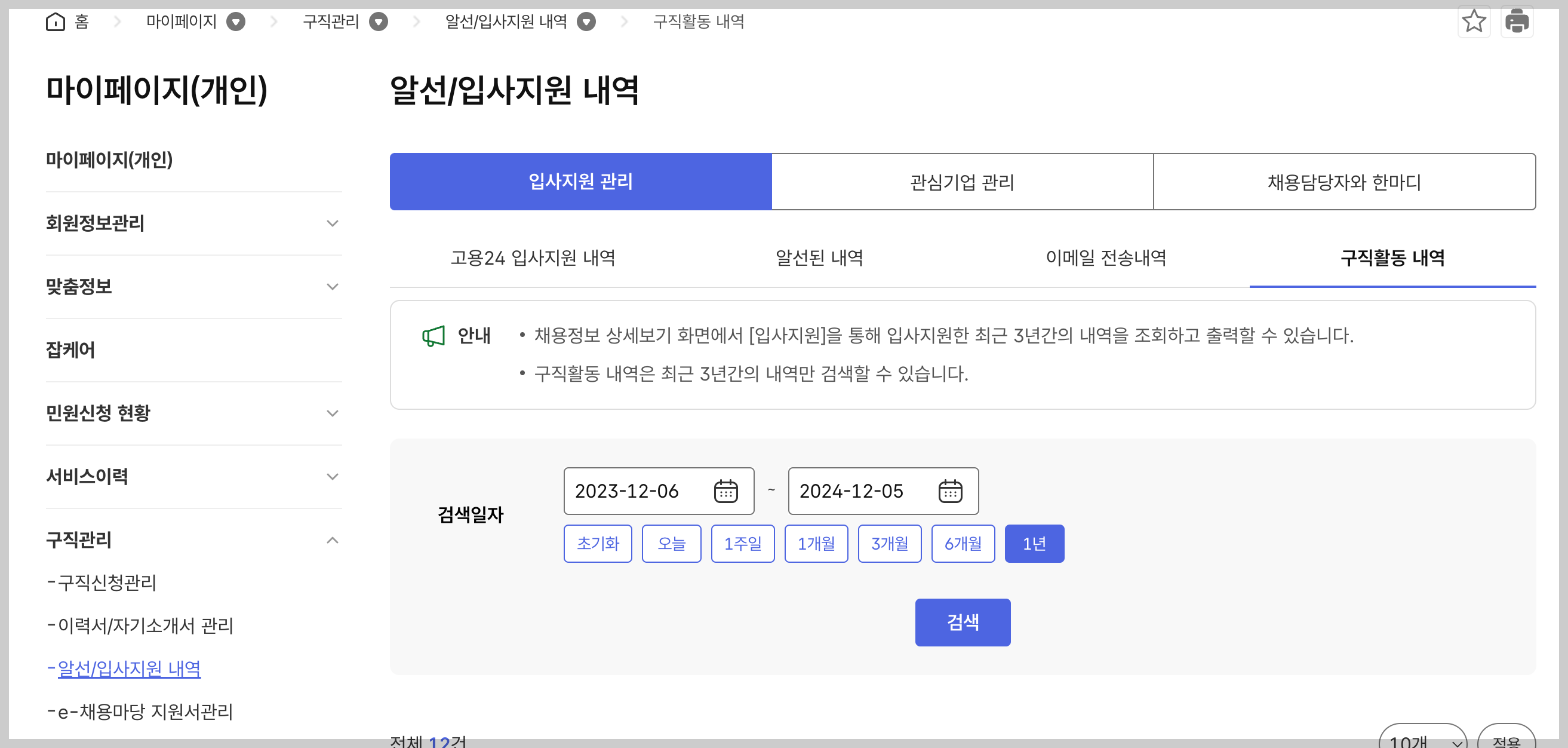Click the print icon

coord(1516,22)
